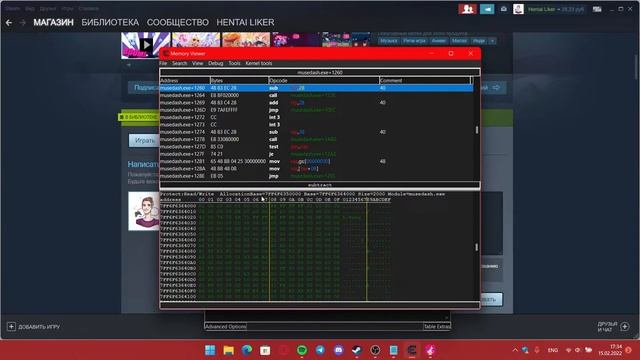Image resolution: width=640 pixels, height=360 pixels.
Task: Select disassembly row musedash.exe+128E jmp
Action: click(x=316, y=176)
